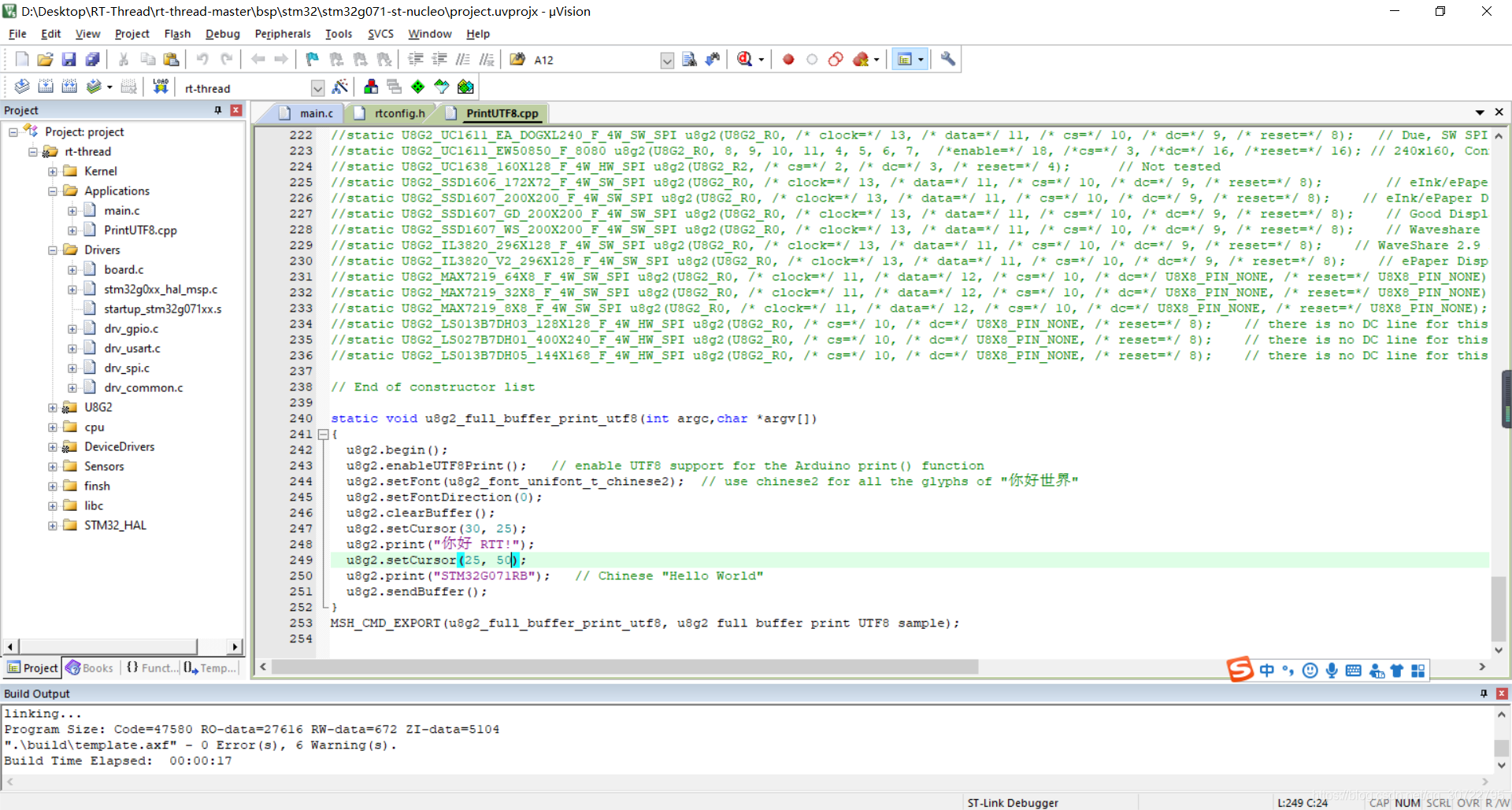Toggle auto-hide pin on Build Output panel

click(x=1484, y=693)
